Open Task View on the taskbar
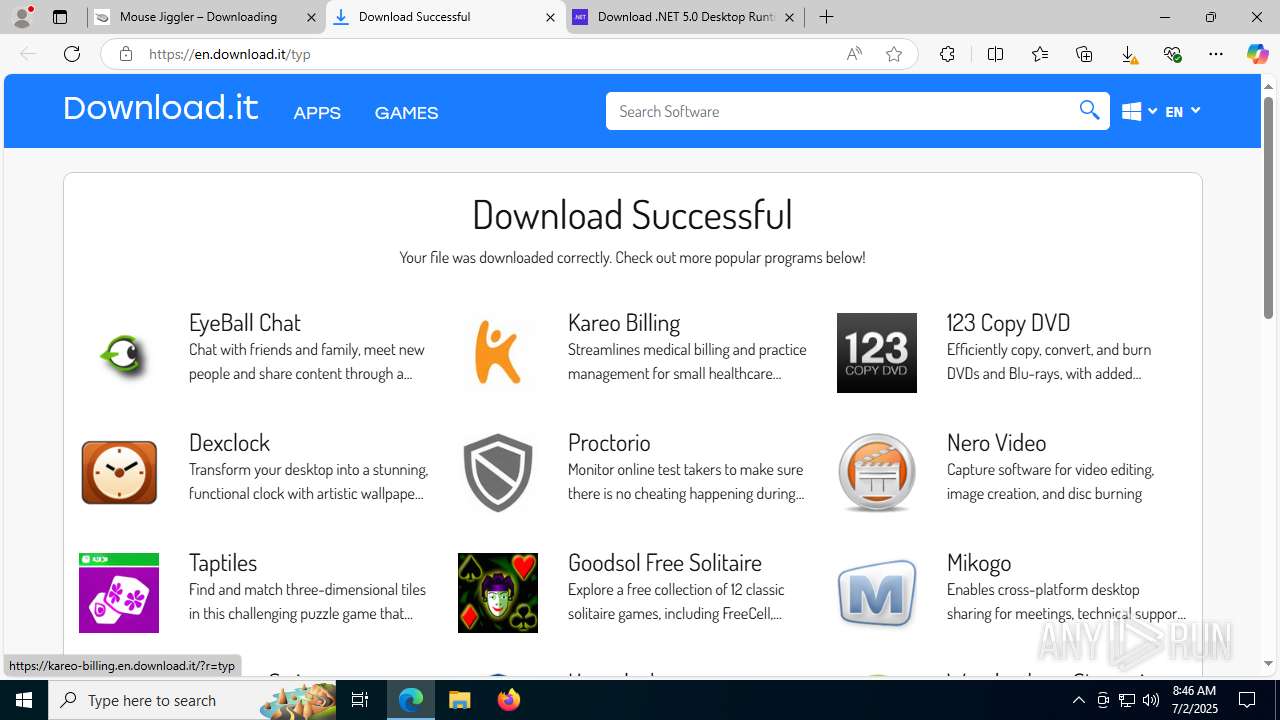The width and height of the screenshot is (1280, 720). (360, 700)
